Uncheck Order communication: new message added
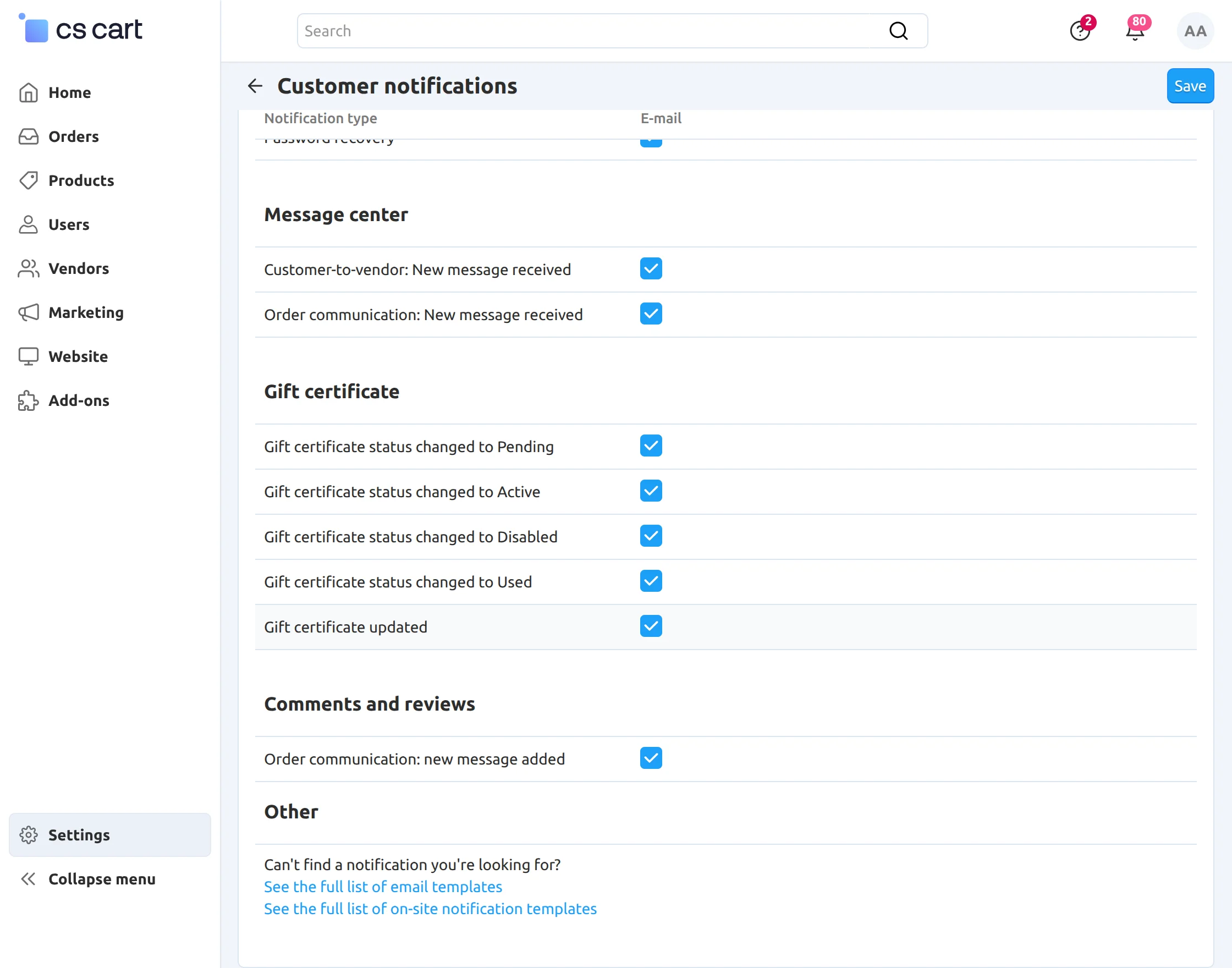Viewport: 1232px width, 968px height. pyautogui.click(x=651, y=758)
